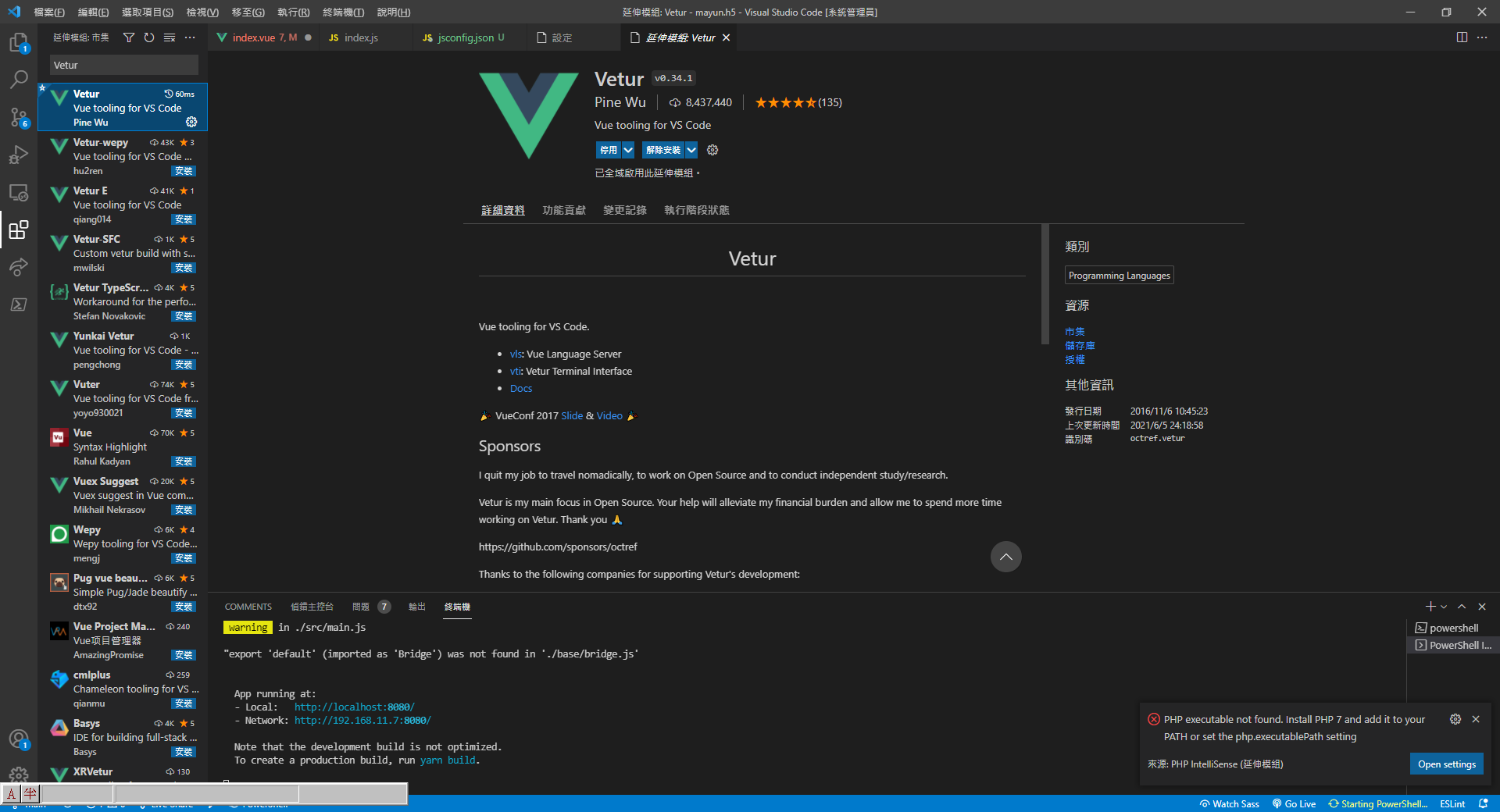
Task: Open Source Control view in activity bar
Action: (x=18, y=117)
